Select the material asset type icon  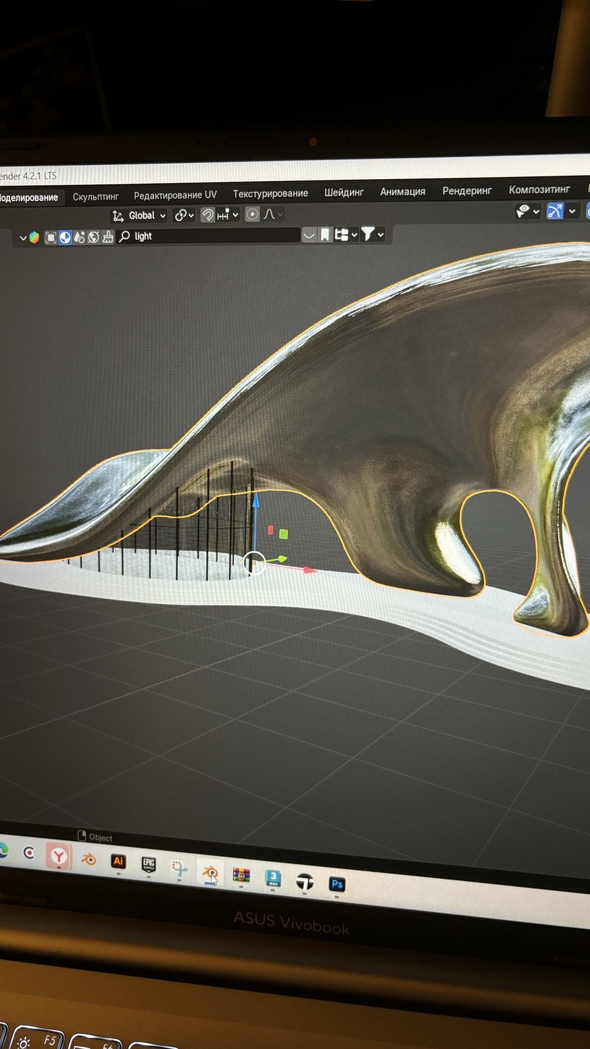tap(65, 237)
